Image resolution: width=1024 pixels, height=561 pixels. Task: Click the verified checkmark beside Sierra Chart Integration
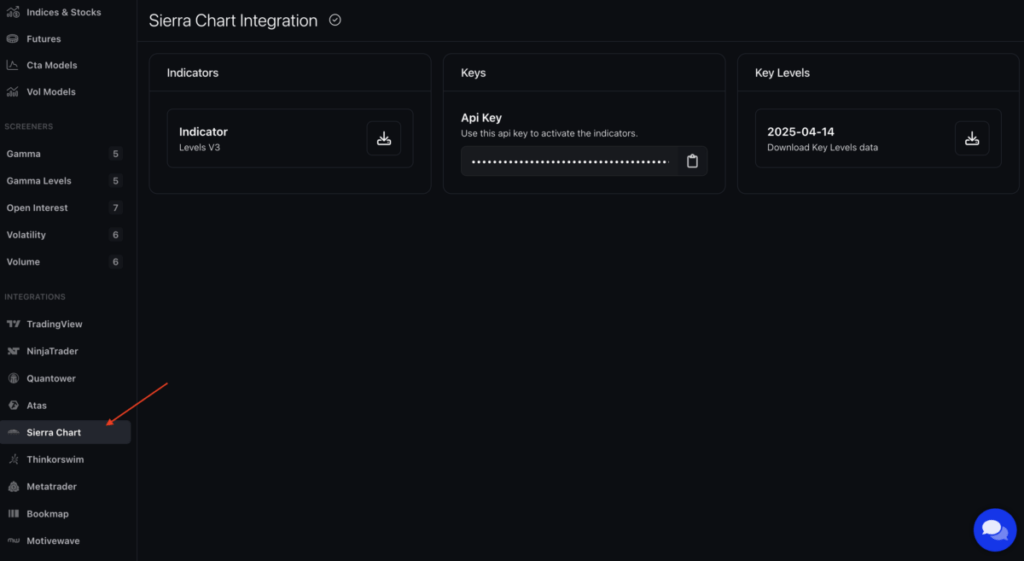pyautogui.click(x=335, y=20)
